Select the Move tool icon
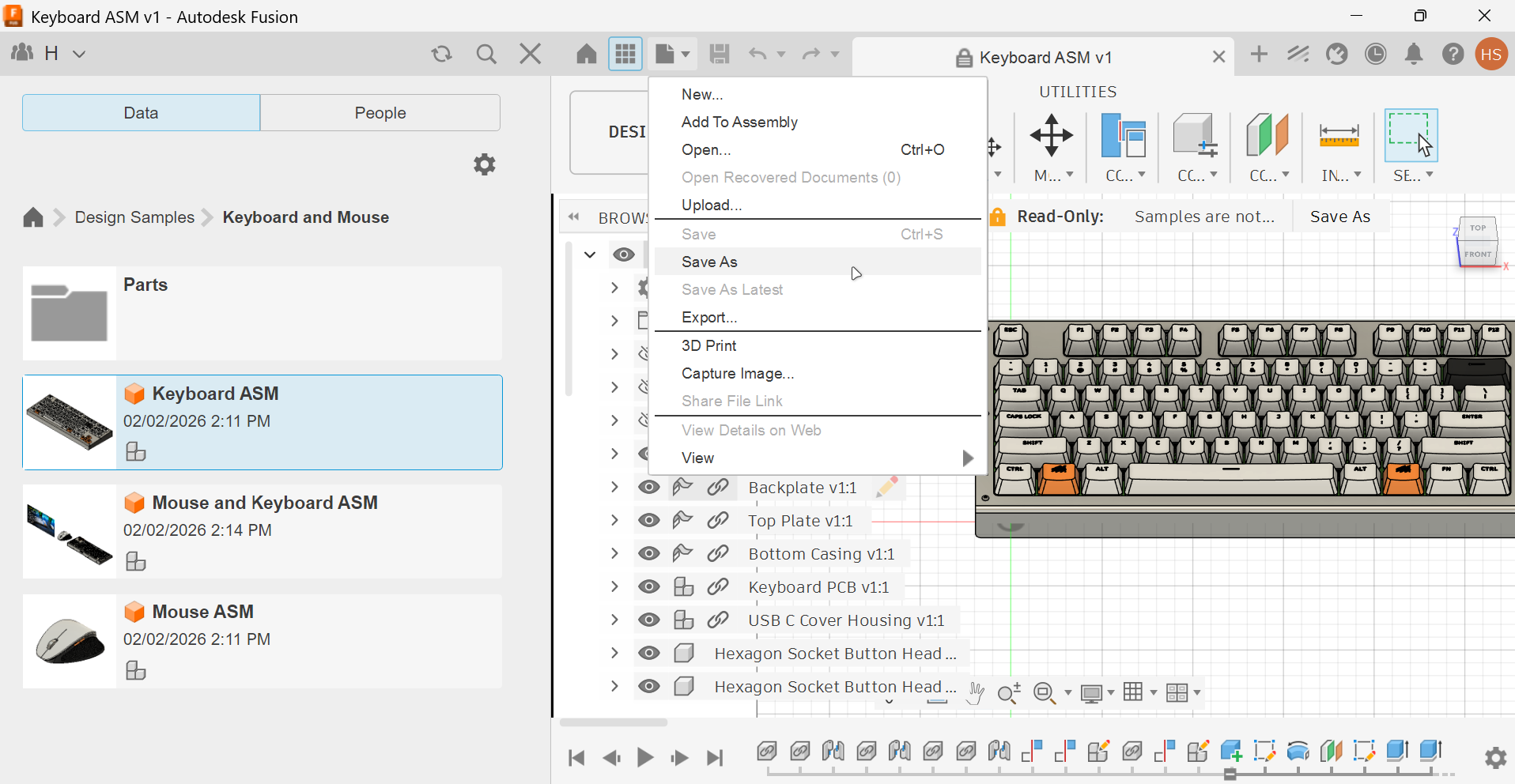1515x784 pixels. coord(1051,135)
